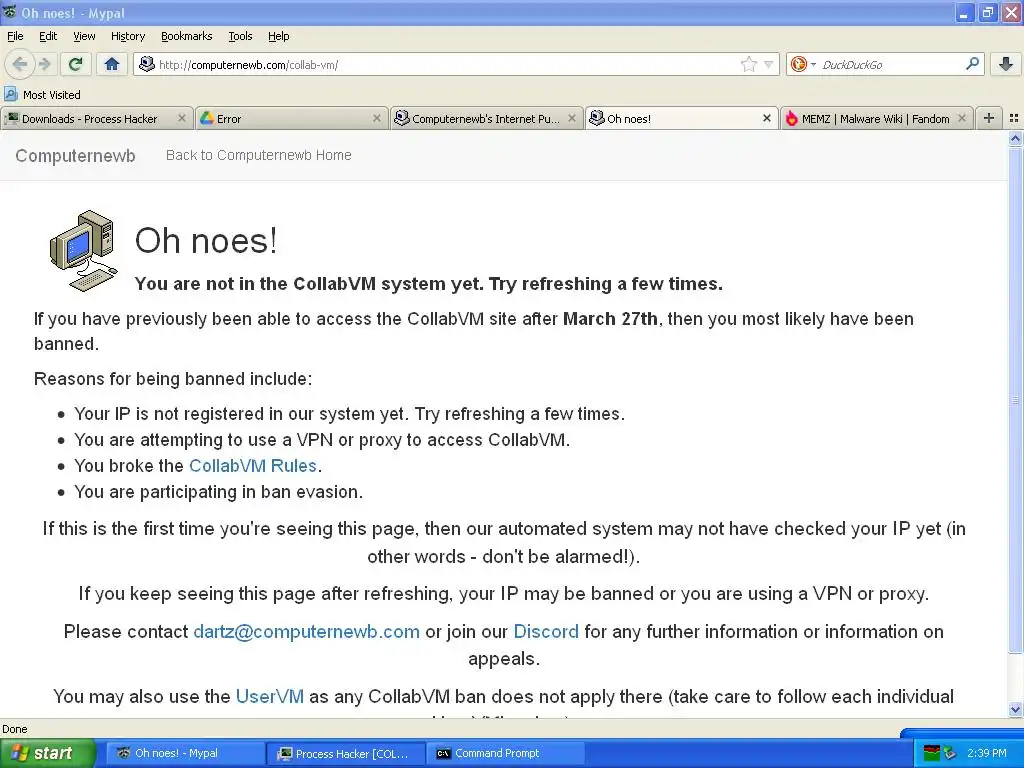Open the Windows start menu
The width and height of the screenshot is (1024, 768).
(x=48, y=753)
